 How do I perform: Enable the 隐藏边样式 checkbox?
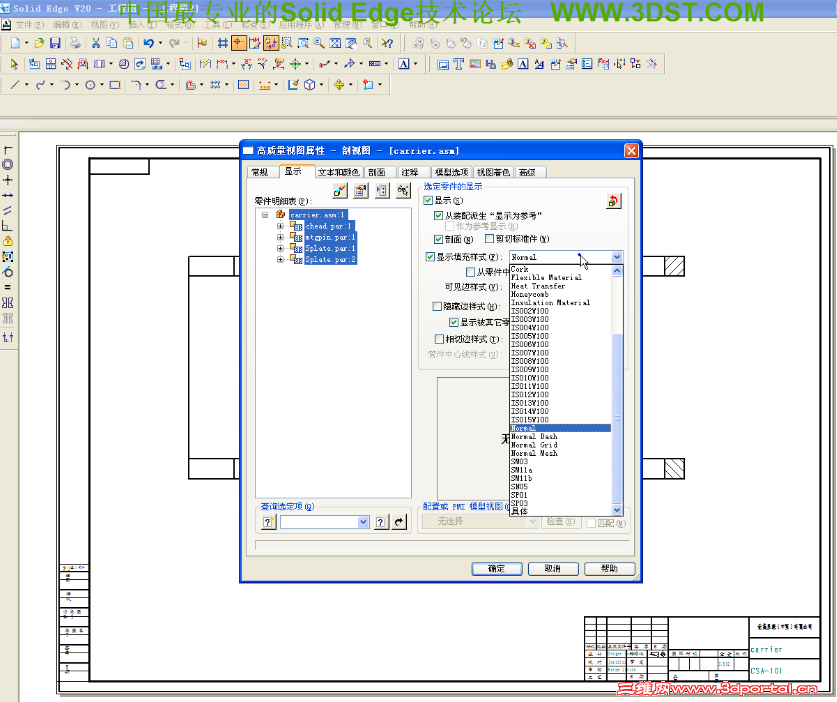(x=437, y=306)
